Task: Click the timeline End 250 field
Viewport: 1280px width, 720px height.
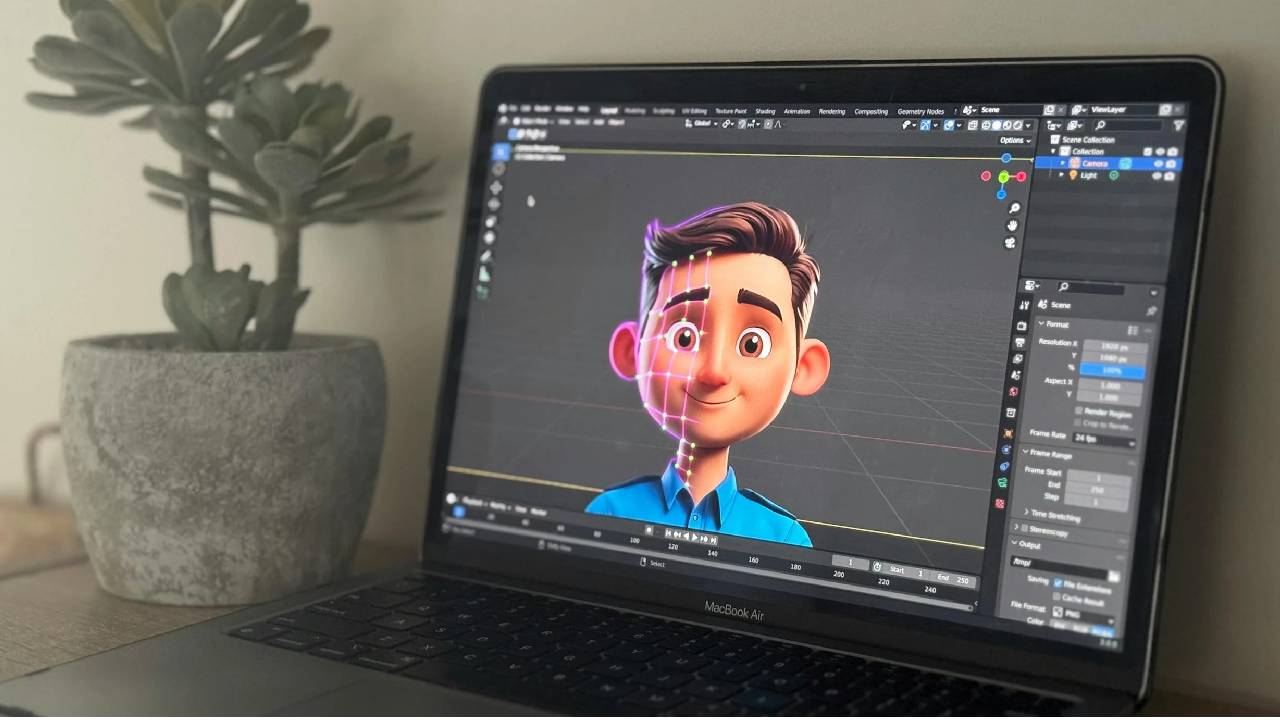Action: click(953, 580)
